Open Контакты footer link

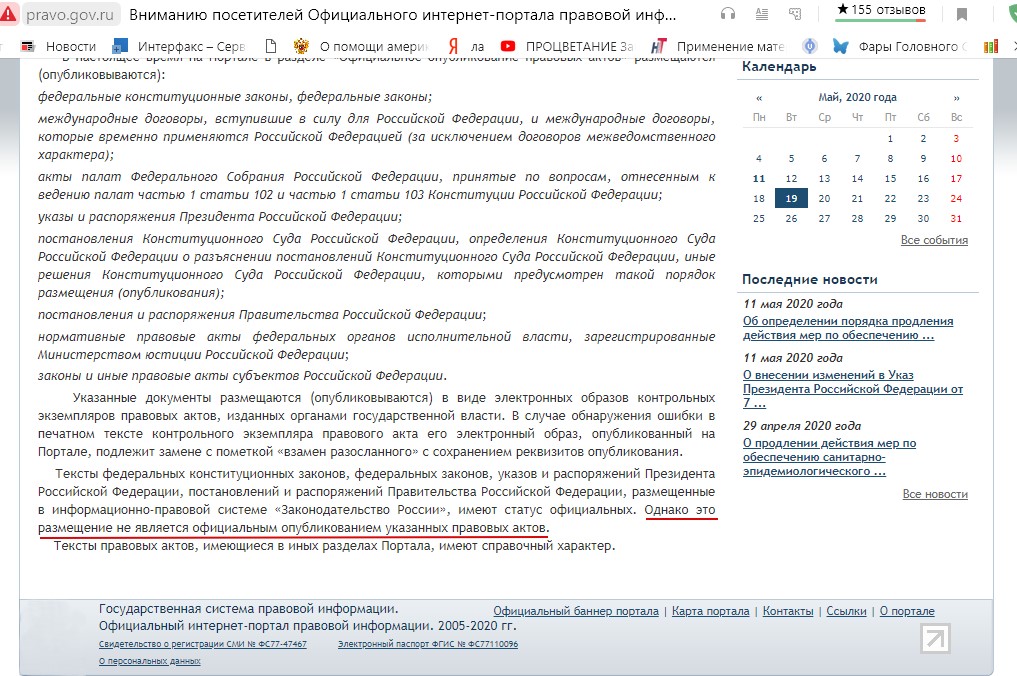pyautogui.click(x=788, y=611)
